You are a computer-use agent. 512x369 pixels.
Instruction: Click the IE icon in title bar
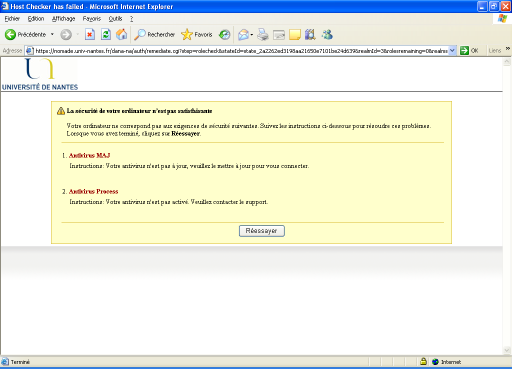[5, 6]
